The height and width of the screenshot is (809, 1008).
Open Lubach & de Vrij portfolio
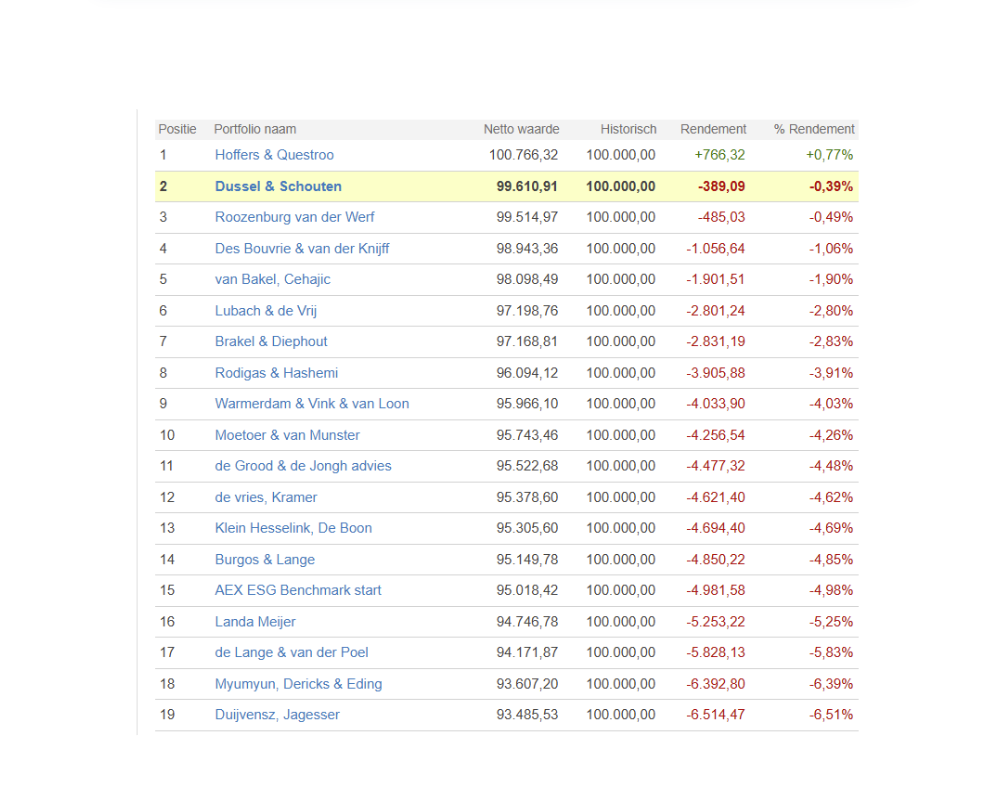tap(265, 311)
